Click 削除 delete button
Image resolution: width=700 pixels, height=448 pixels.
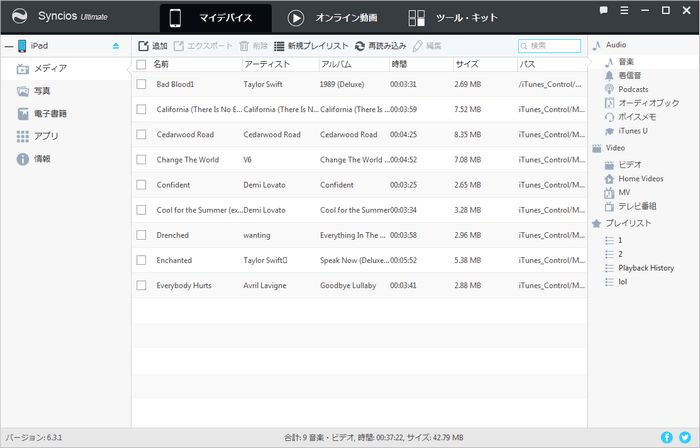click(253, 46)
